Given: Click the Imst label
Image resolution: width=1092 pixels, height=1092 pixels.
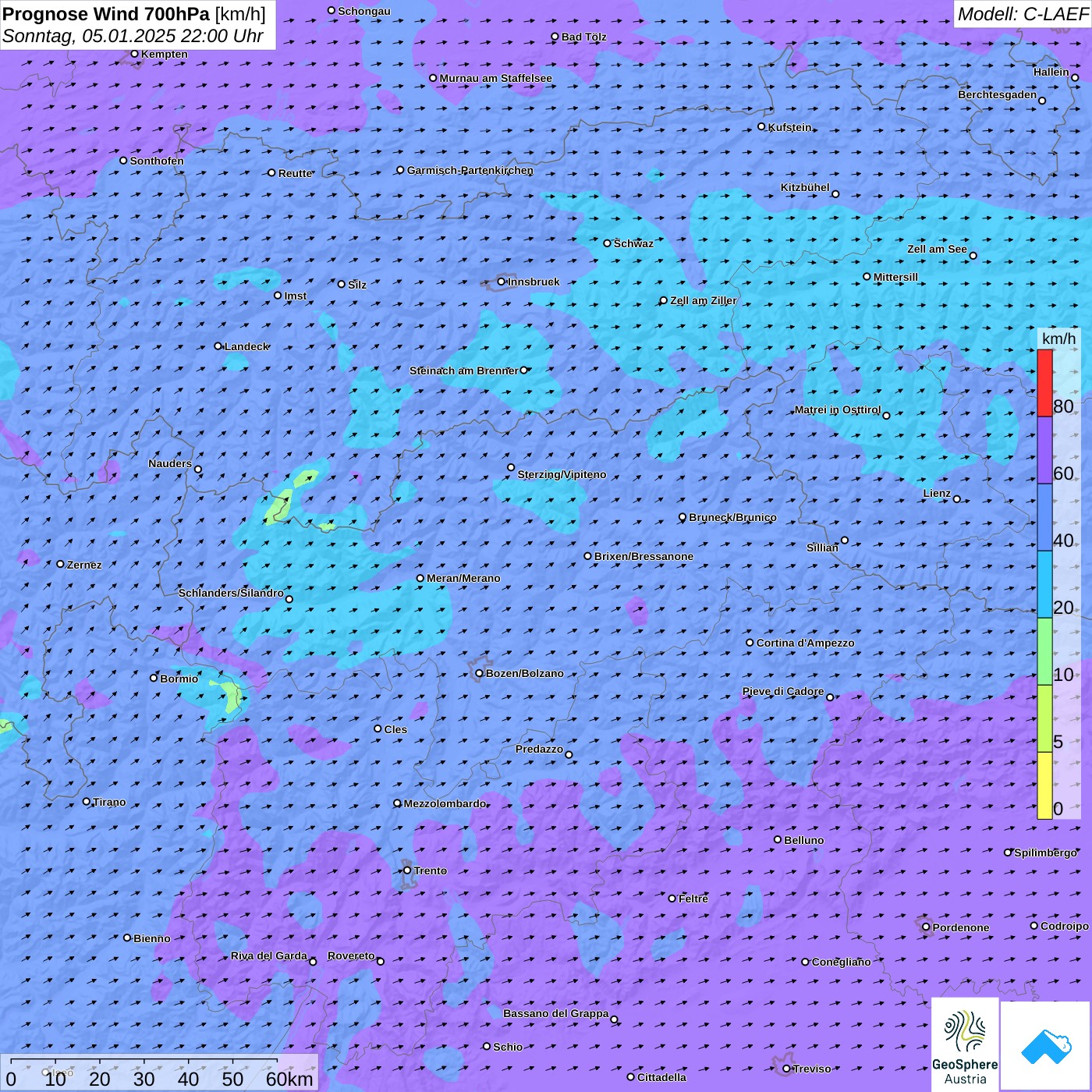Looking at the screenshot, I should (x=295, y=296).
